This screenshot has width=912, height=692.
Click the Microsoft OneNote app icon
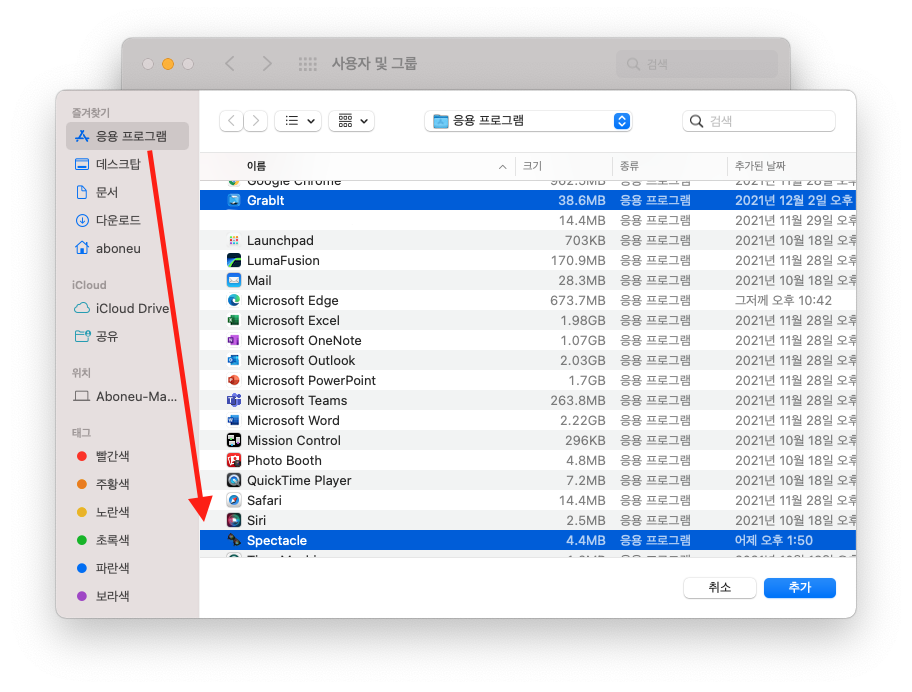234,340
